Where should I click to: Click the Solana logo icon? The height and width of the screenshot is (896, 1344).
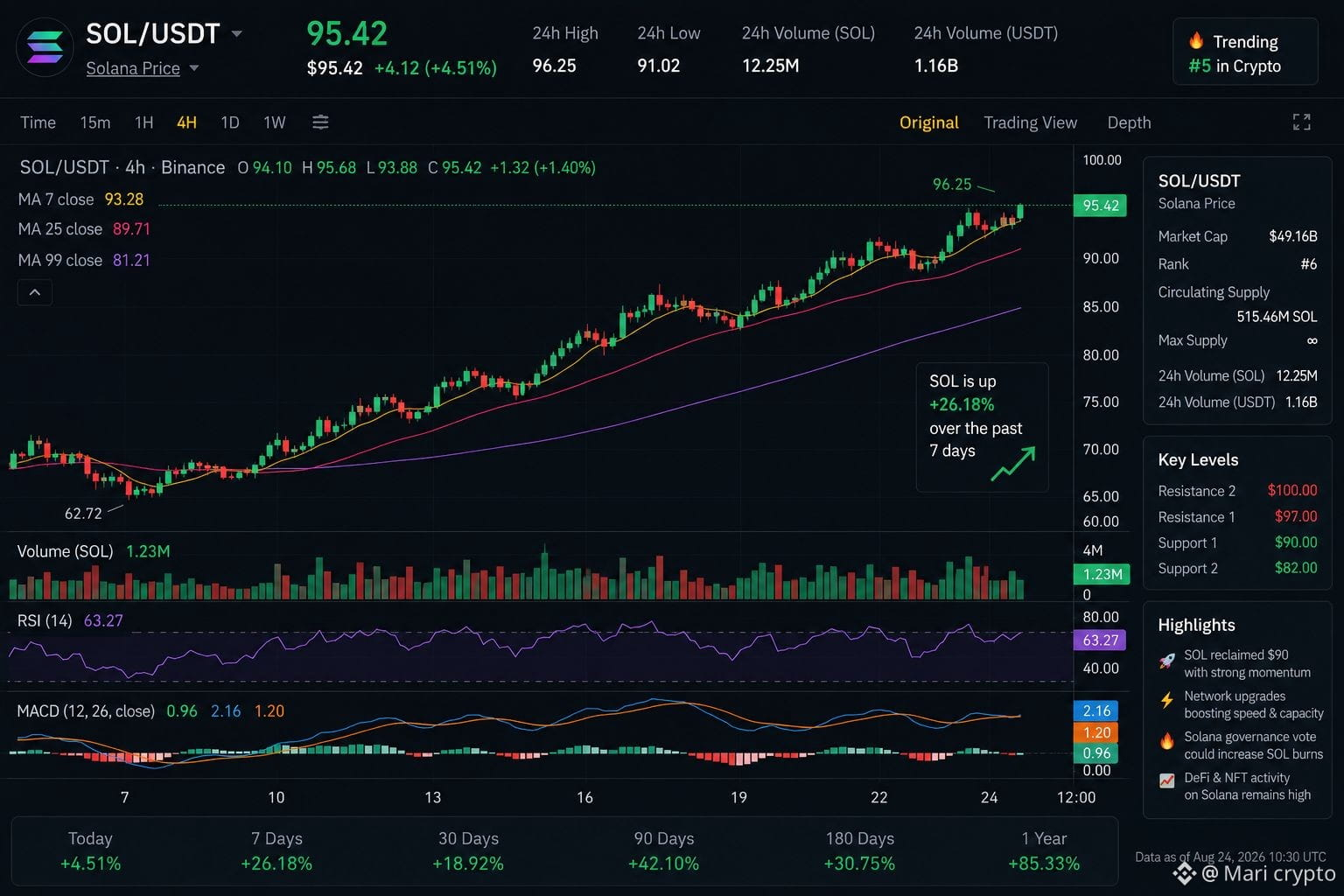(x=45, y=47)
